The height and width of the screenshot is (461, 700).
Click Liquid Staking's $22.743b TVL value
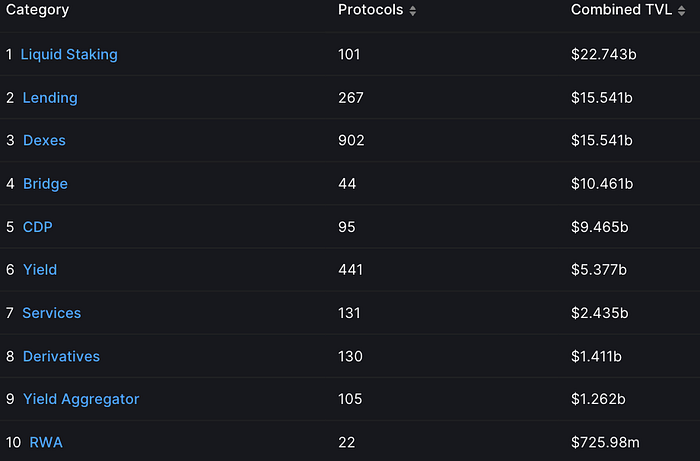(x=604, y=54)
